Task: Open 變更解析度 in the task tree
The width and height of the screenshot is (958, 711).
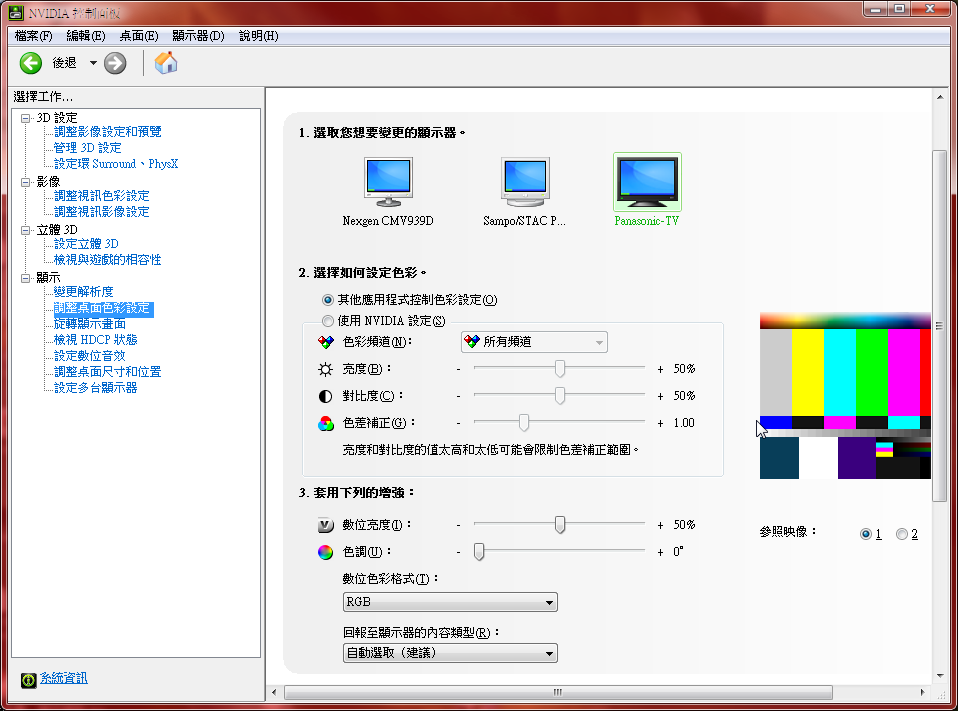Action: 91,292
